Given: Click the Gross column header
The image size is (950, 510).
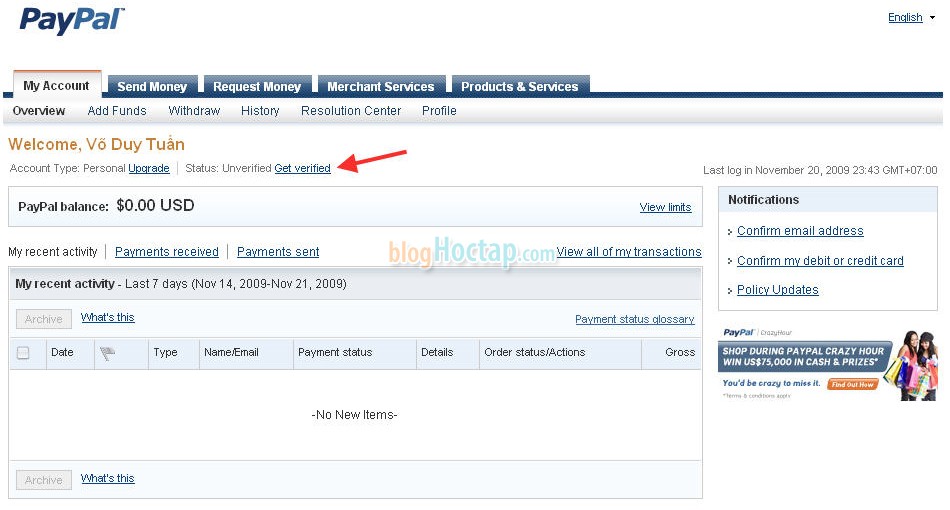Looking at the screenshot, I should tap(680, 352).
